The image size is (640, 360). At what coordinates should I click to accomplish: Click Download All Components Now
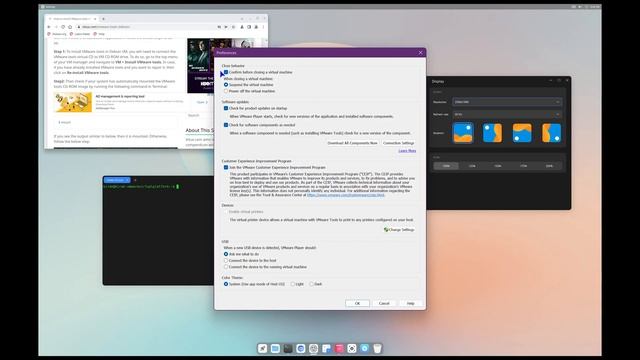pos(352,143)
